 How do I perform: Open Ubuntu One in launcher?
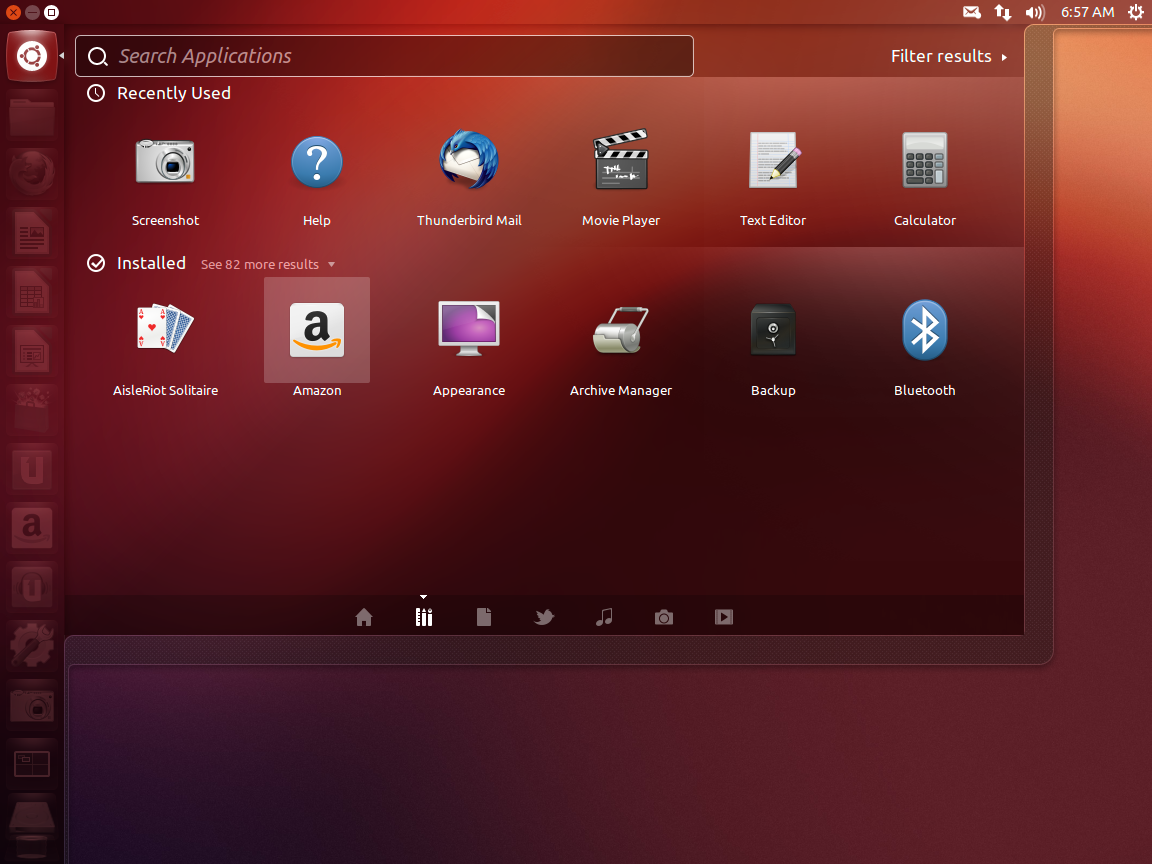tap(32, 469)
